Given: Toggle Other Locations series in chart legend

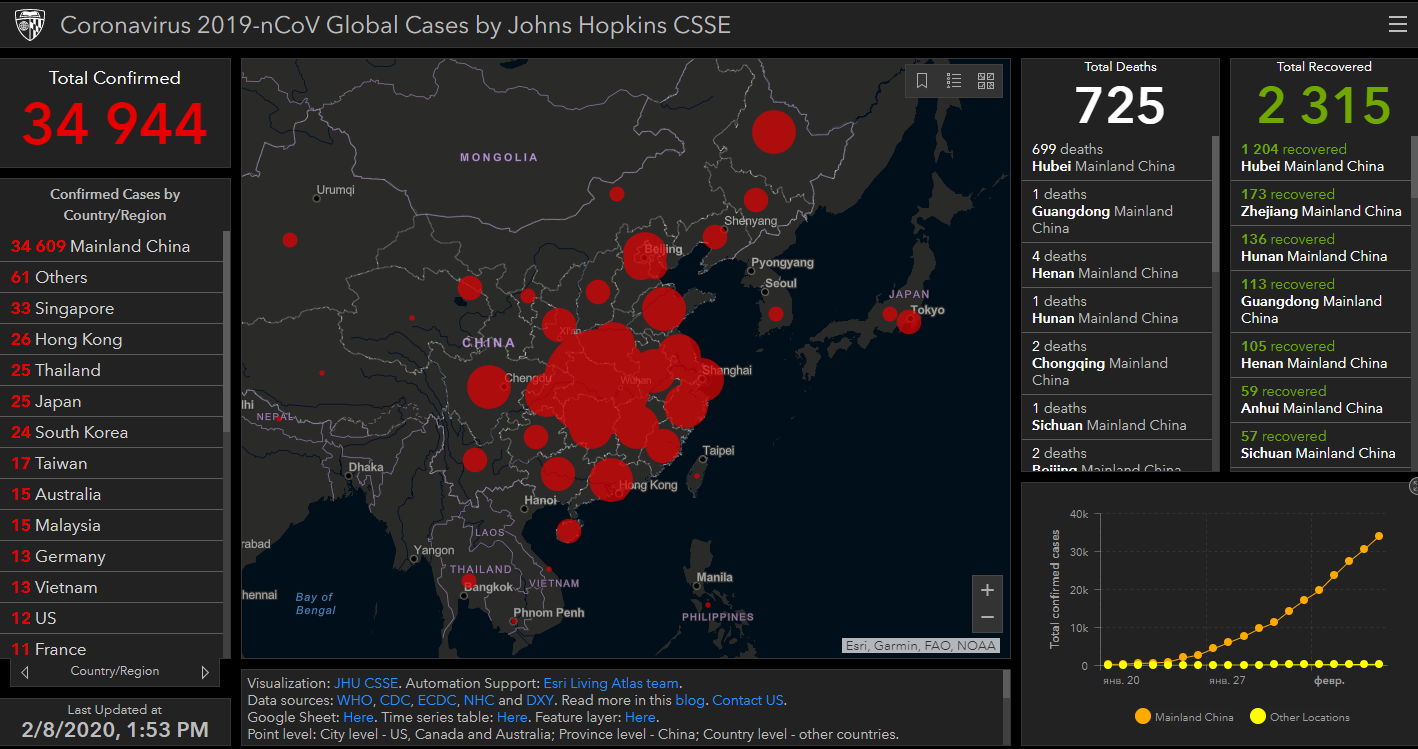Looking at the screenshot, I should coord(1299,717).
